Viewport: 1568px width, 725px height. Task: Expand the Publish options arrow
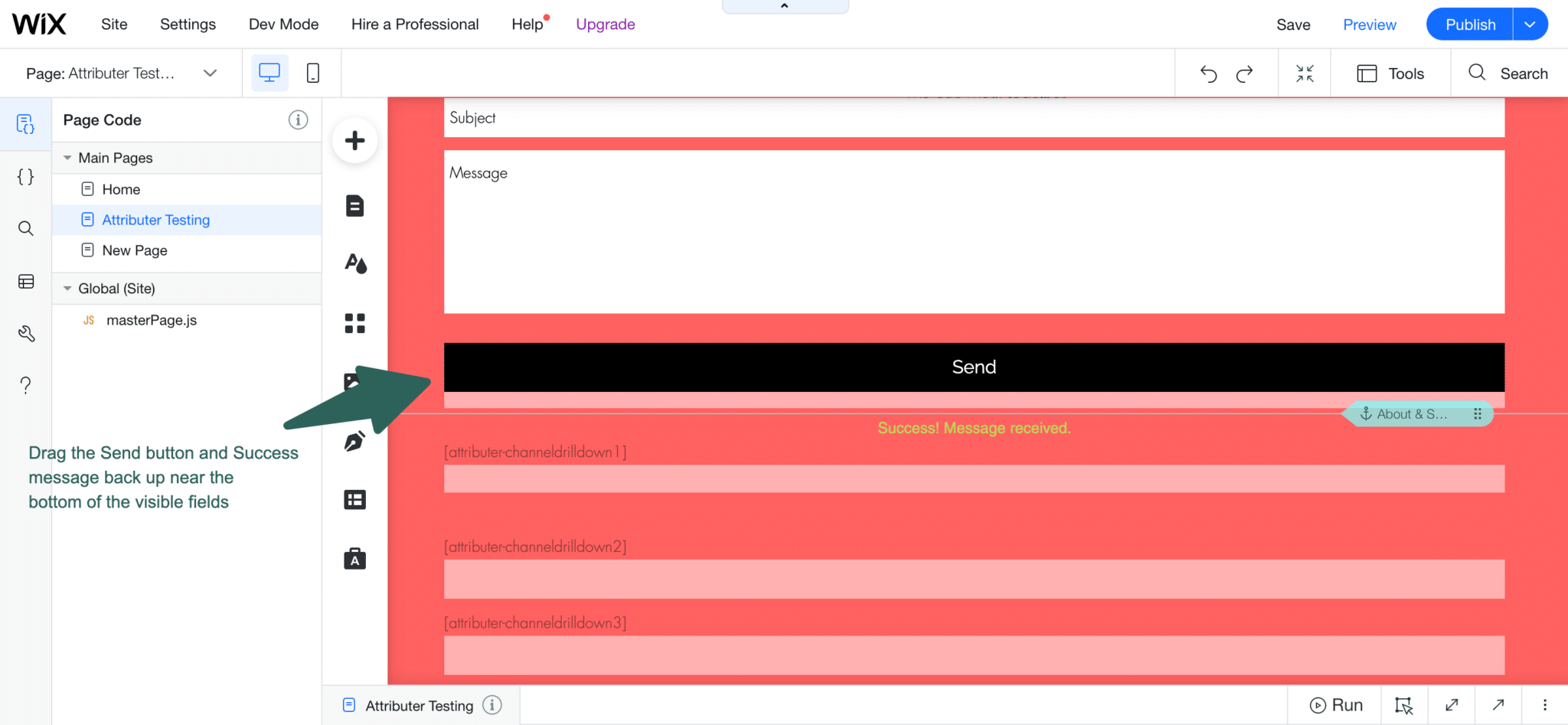(x=1530, y=24)
